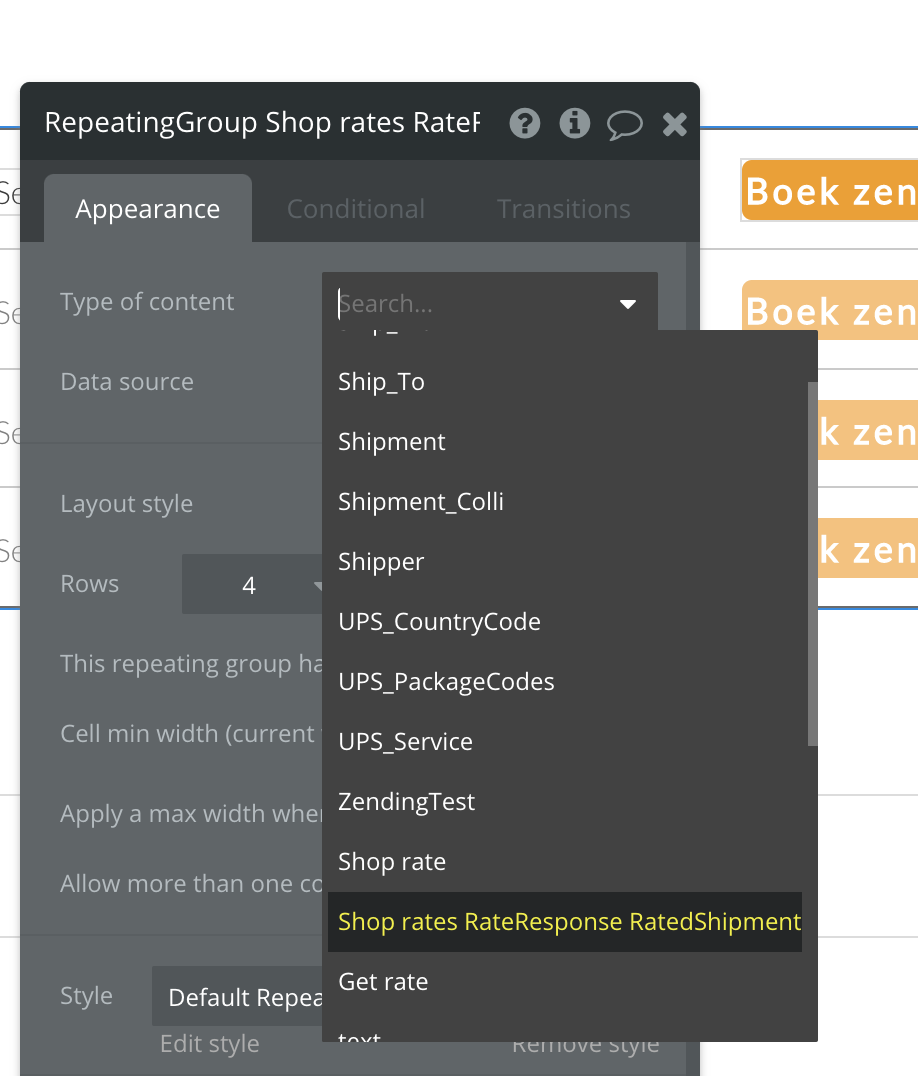Click the type search input field

click(x=470, y=303)
